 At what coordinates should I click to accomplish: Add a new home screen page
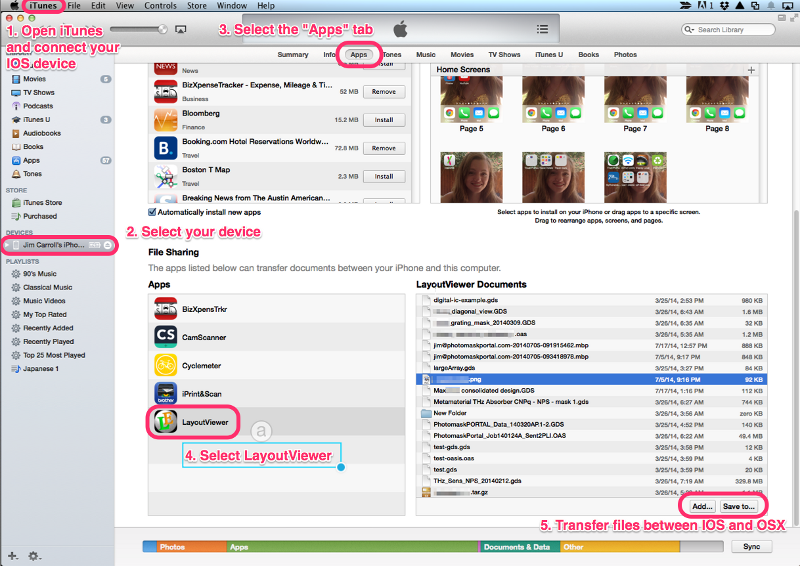click(751, 70)
